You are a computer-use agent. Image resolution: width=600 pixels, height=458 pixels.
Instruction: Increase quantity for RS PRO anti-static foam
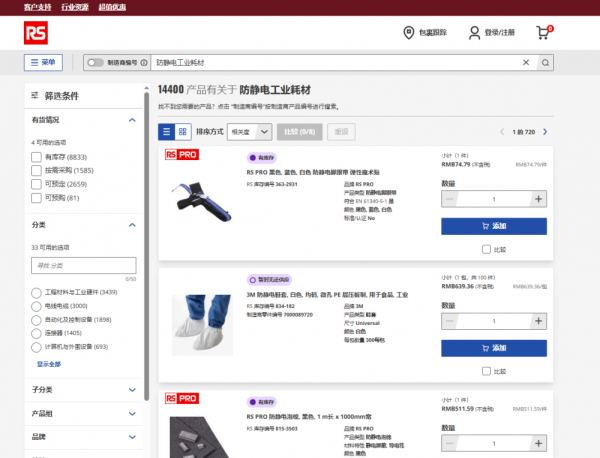538,443
